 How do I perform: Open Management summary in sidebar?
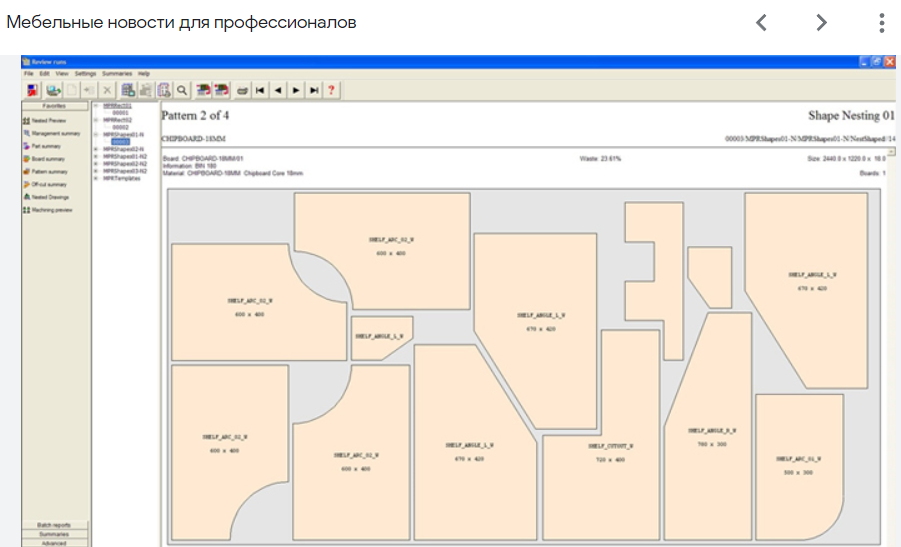click(x=52, y=133)
